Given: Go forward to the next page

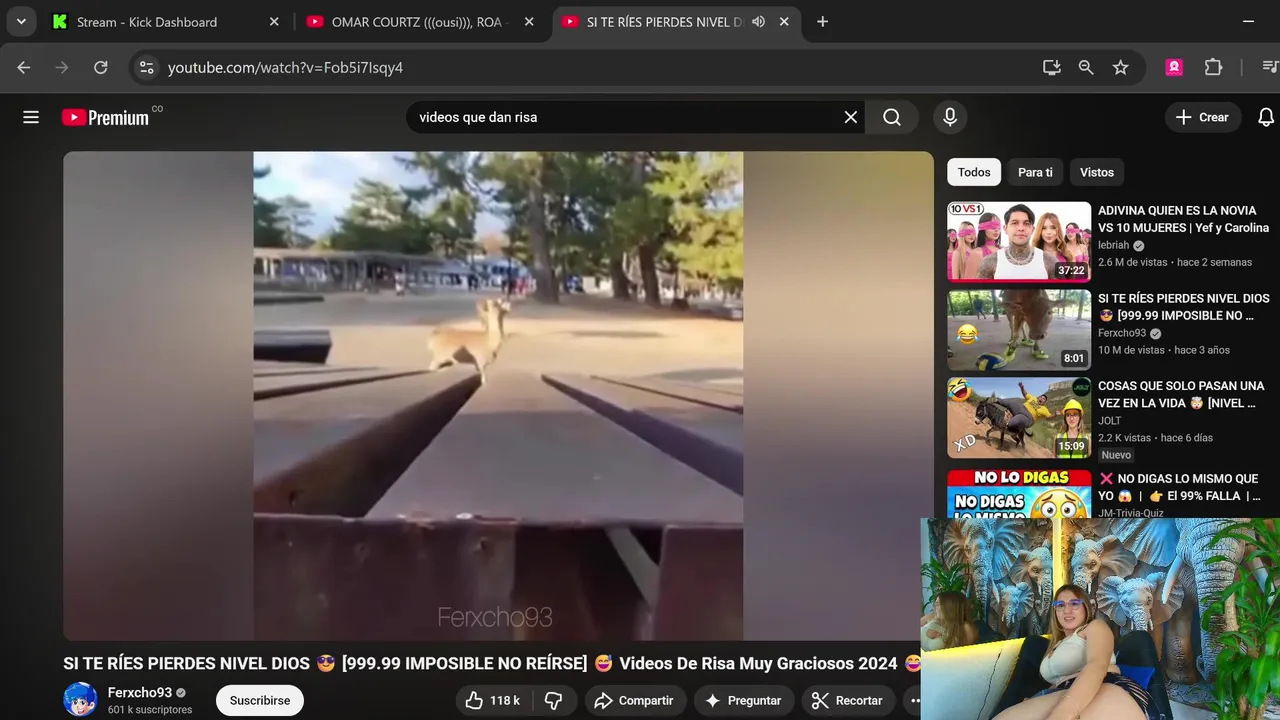Looking at the screenshot, I should coord(62,67).
